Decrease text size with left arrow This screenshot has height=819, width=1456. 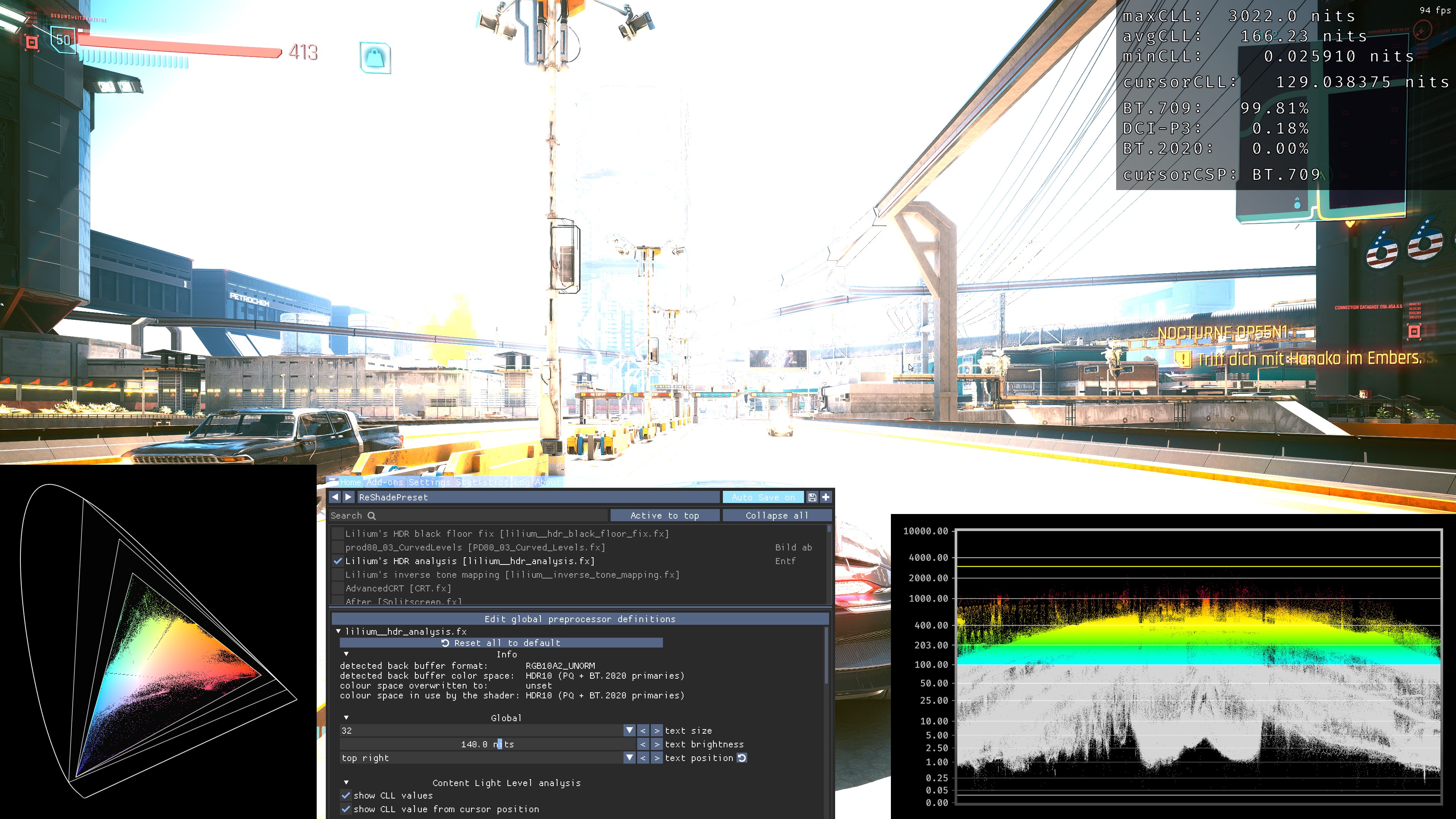coord(642,731)
